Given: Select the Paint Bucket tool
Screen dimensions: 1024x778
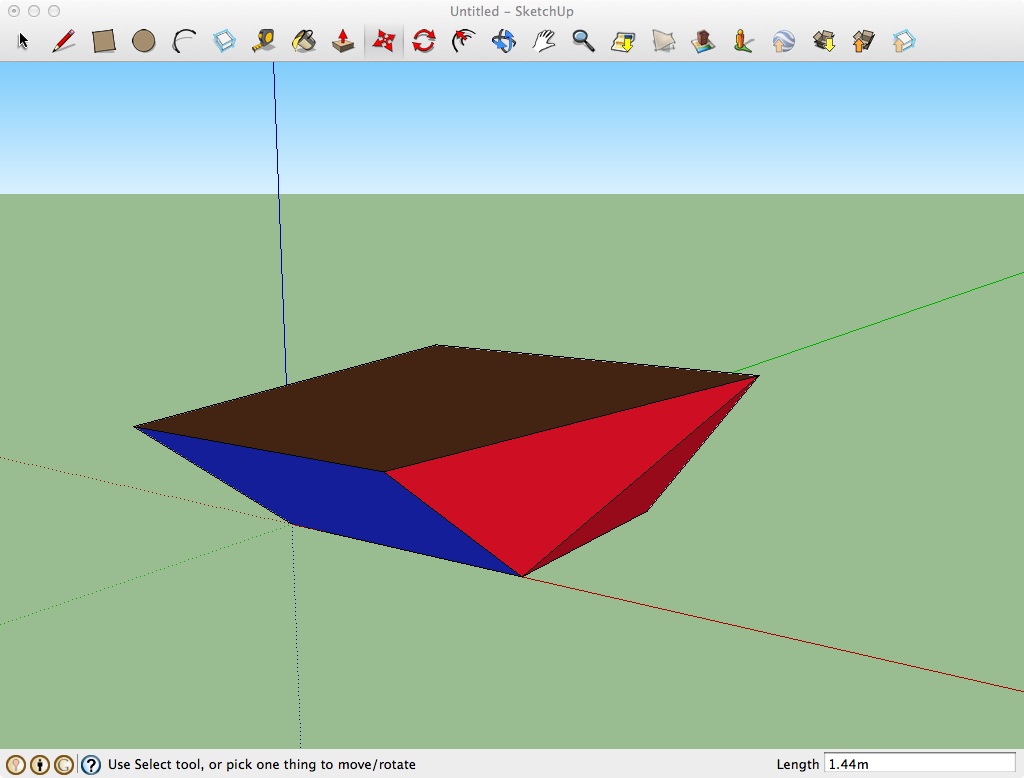Looking at the screenshot, I should [x=304, y=41].
